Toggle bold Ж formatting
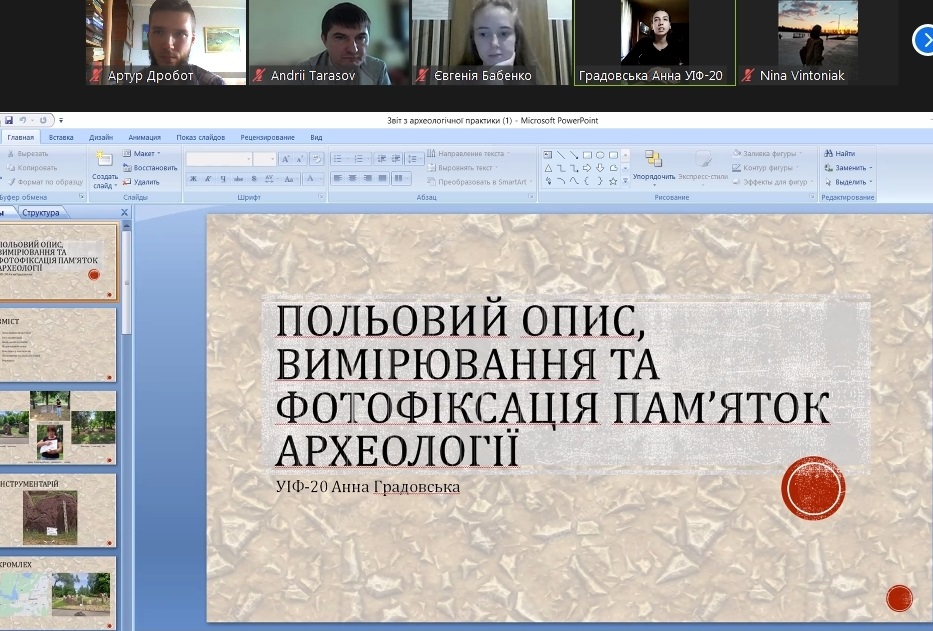Viewport: 933px width, 631px height. [193, 179]
